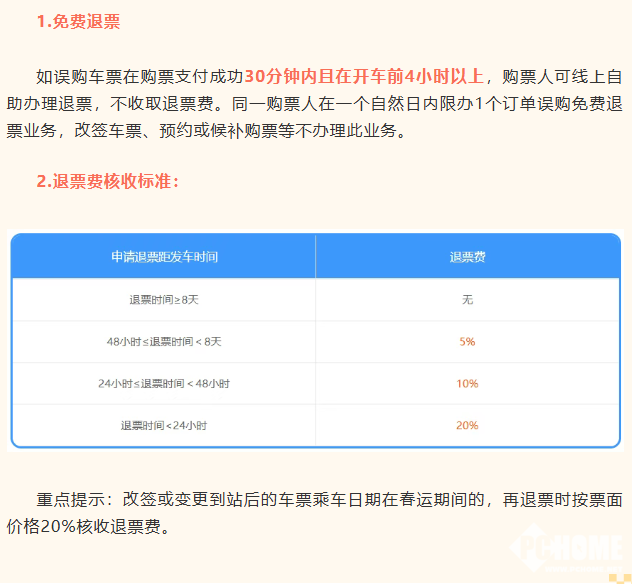Select the "申请退票距发车时间" table header
The height and width of the screenshot is (584, 632).
[x=164, y=257]
